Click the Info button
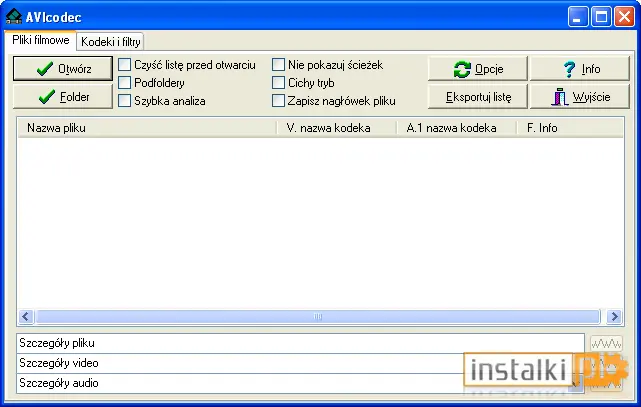This screenshot has width=641, height=407. (579, 69)
